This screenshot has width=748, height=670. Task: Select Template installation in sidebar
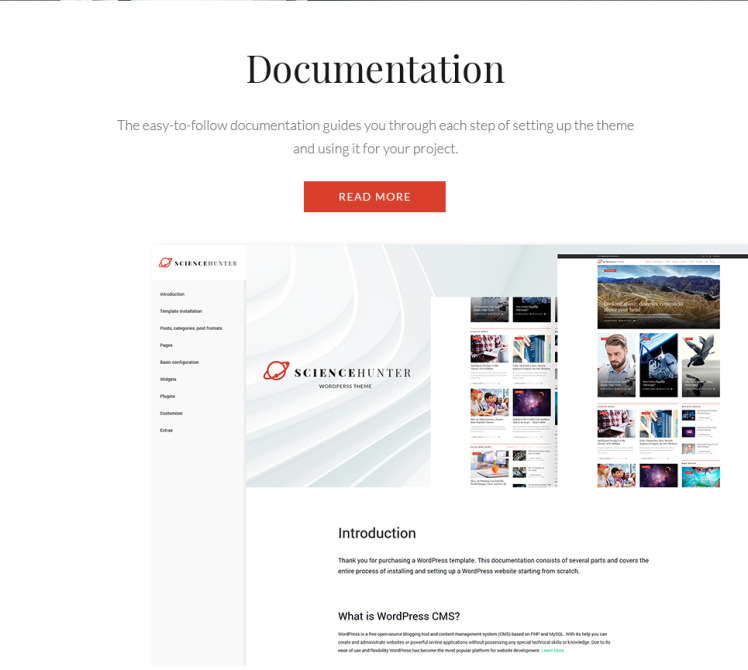click(x=181, y=311)
